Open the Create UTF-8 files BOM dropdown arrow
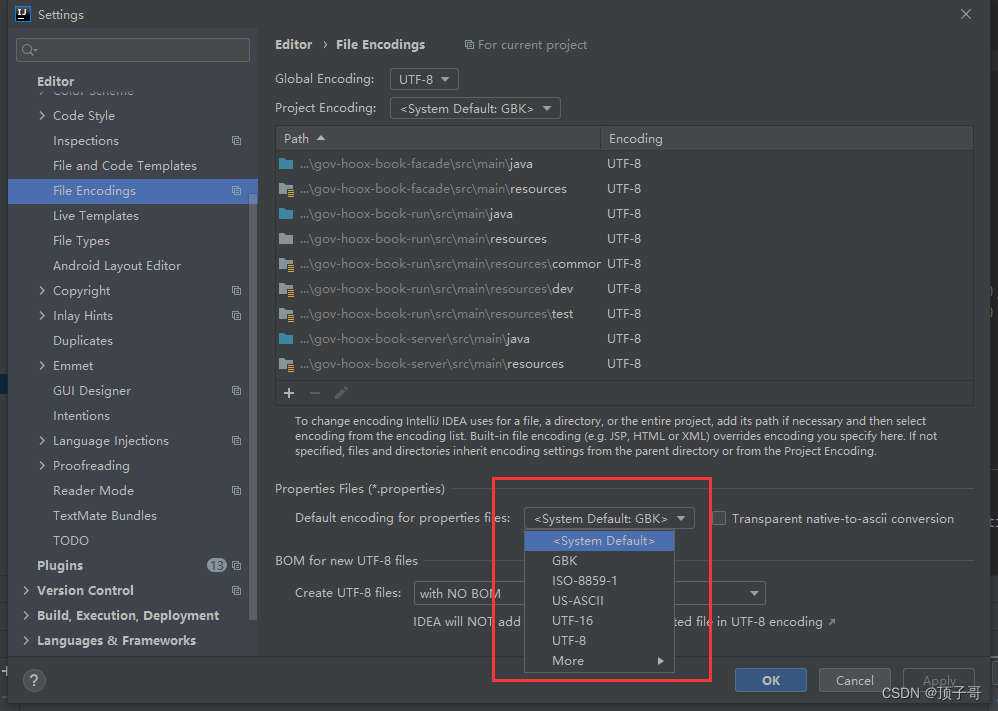The width and height of the screenshot is (998, 711). click(754, 593)
